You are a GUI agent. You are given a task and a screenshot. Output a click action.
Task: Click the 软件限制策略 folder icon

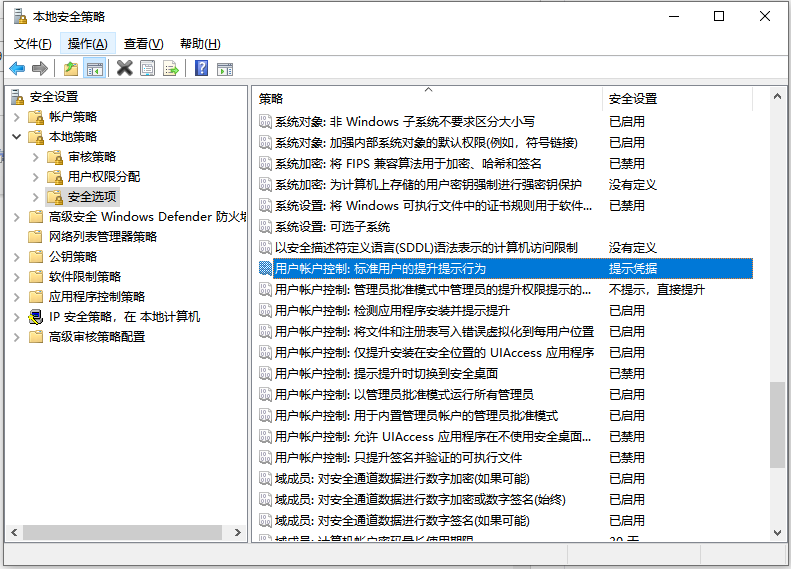36,277
